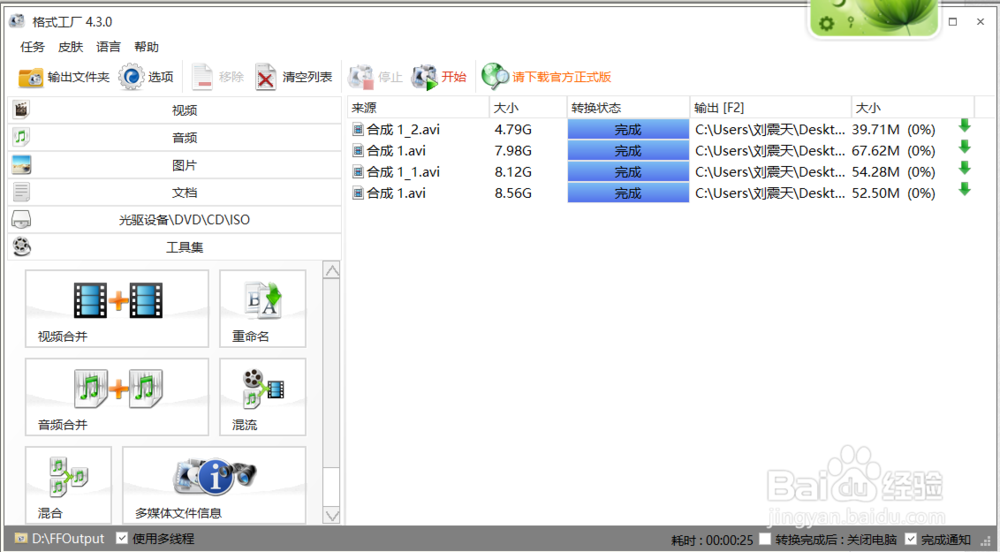The image size is (1000, 552).
Task: Expand the 光驱设备\DVD\CD\ISO category
Action: coord(175,220)
